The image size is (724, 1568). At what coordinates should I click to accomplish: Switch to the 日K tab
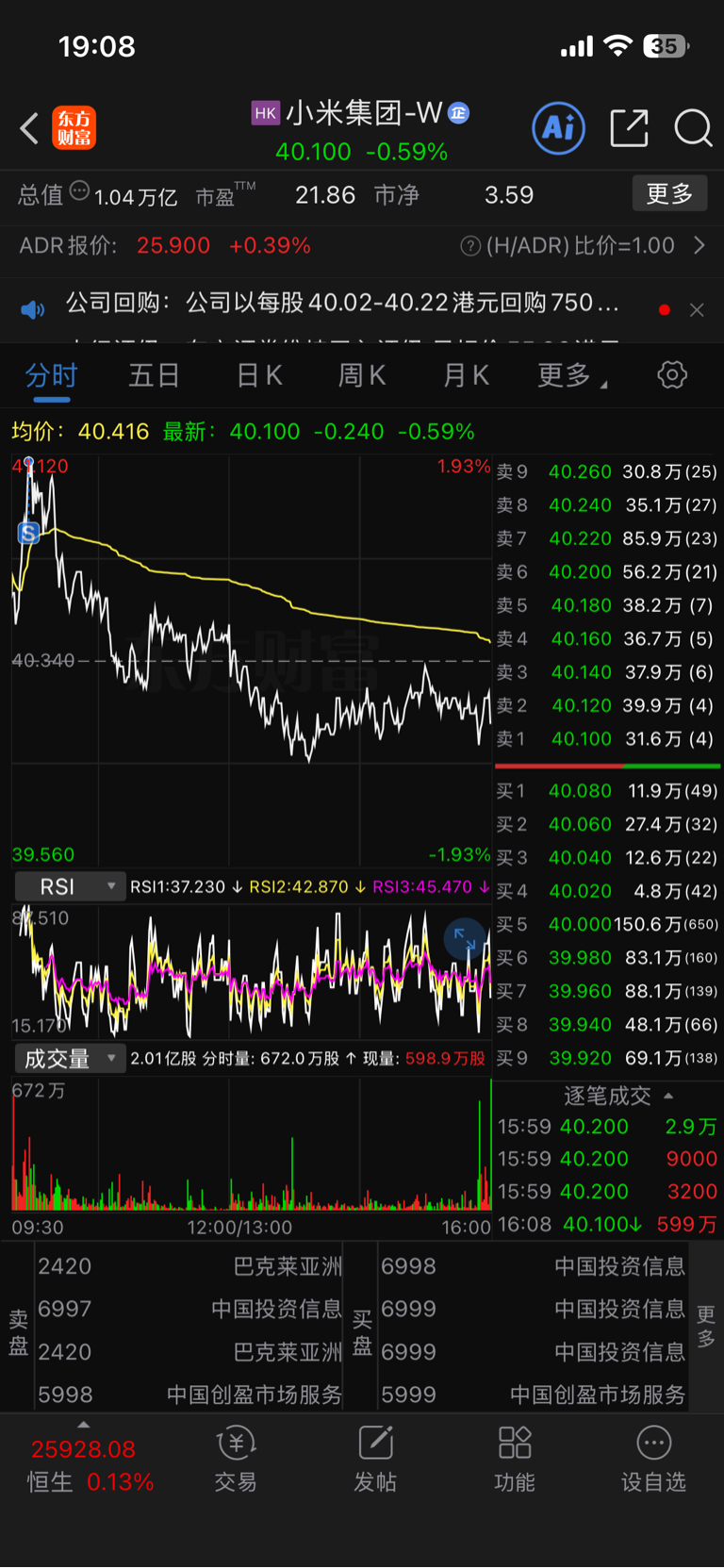[x=259, y=375]
